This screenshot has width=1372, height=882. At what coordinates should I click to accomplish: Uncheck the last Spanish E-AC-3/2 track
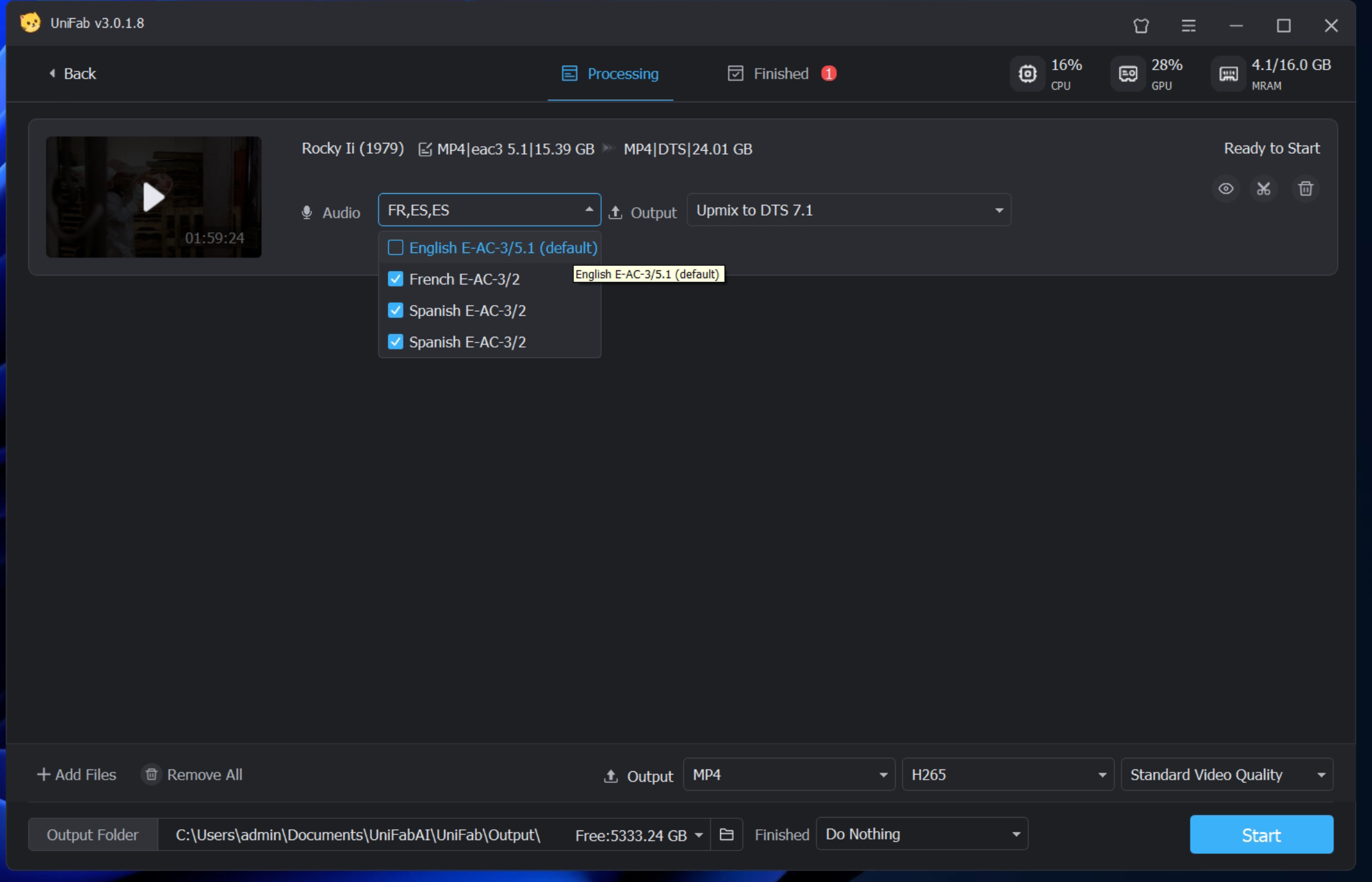(396, 342)
